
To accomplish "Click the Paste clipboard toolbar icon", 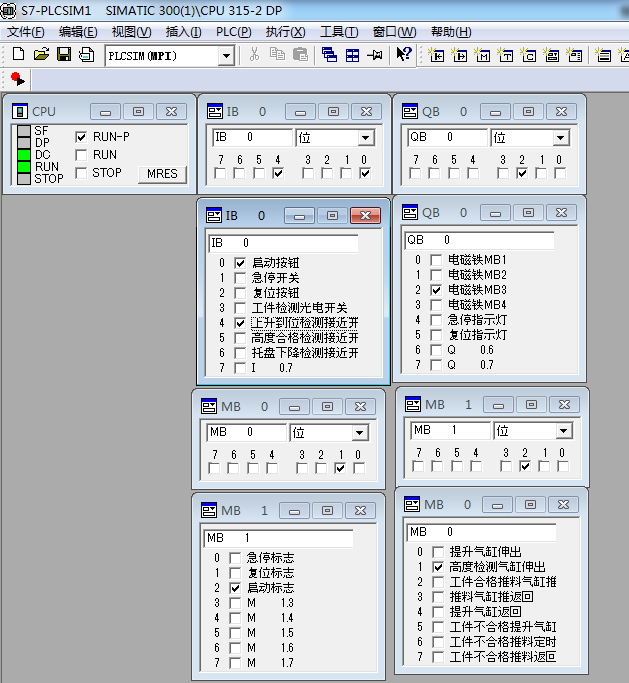I will 300,55.
